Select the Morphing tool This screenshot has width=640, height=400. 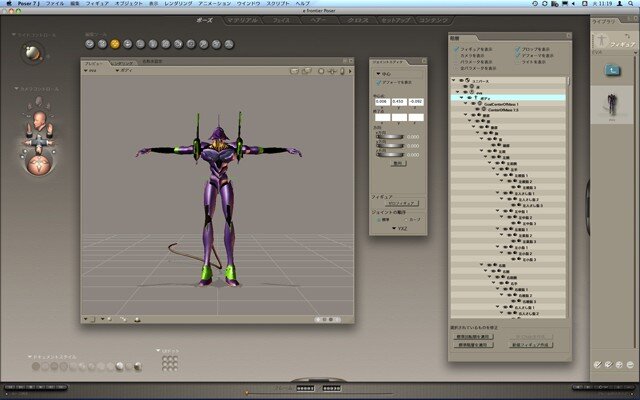(216, 44)
